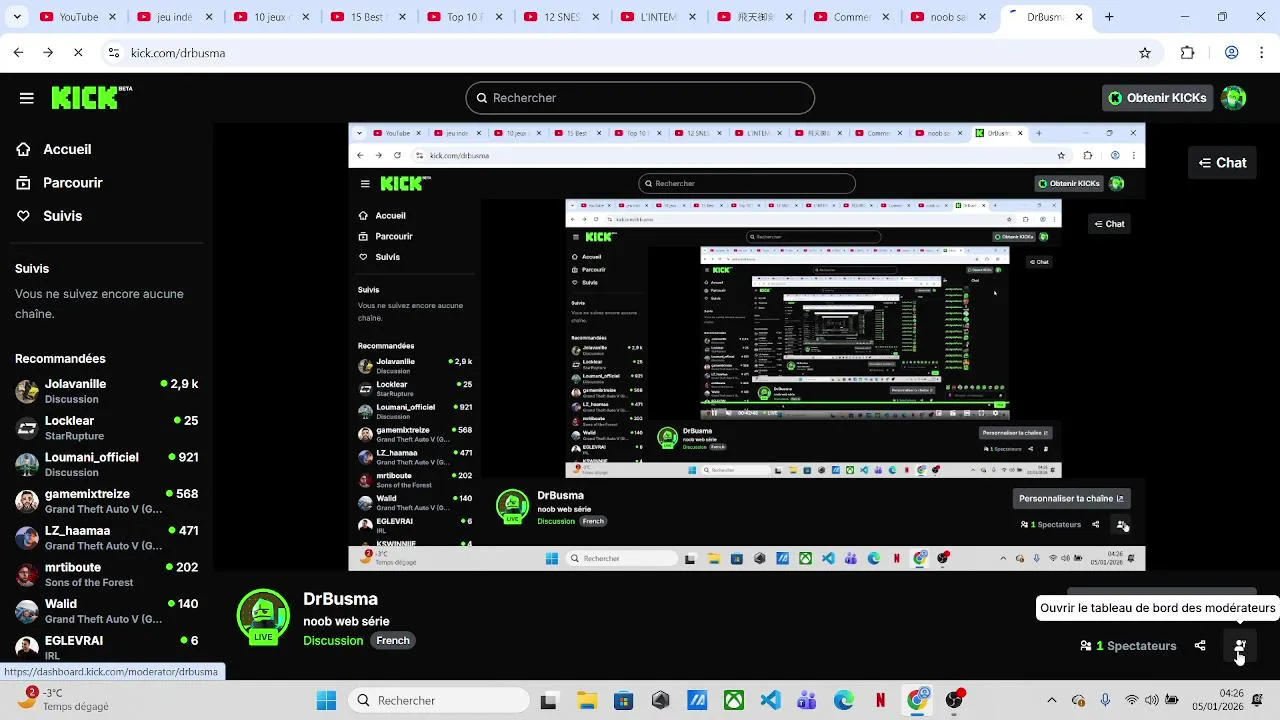Switch to the '15 Best' tab
Image resolution: width=1280 pixels, height=720 pixels.
[x=367, y=17]
